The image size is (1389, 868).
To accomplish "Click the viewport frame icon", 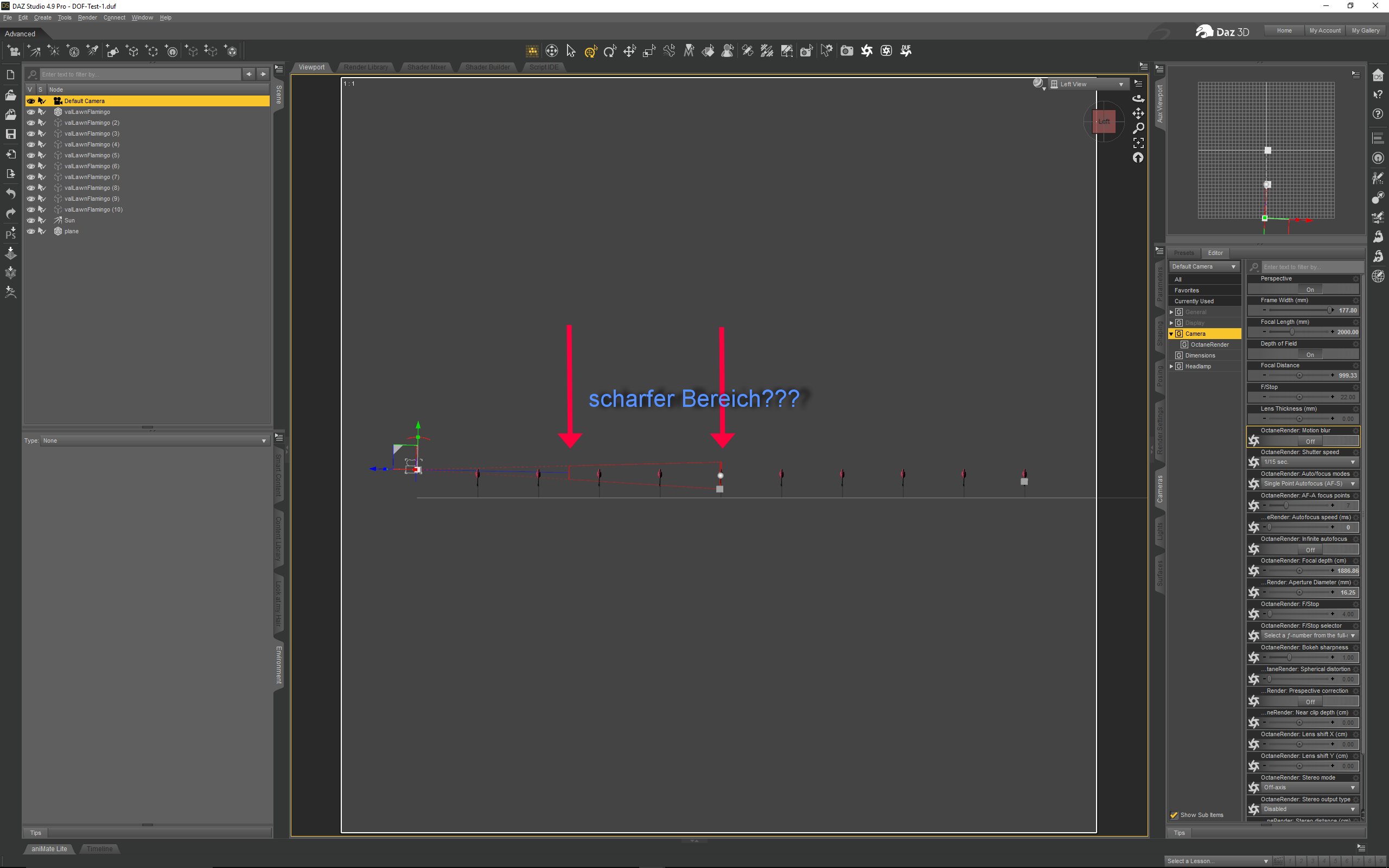I will (x=1138, y=142).
